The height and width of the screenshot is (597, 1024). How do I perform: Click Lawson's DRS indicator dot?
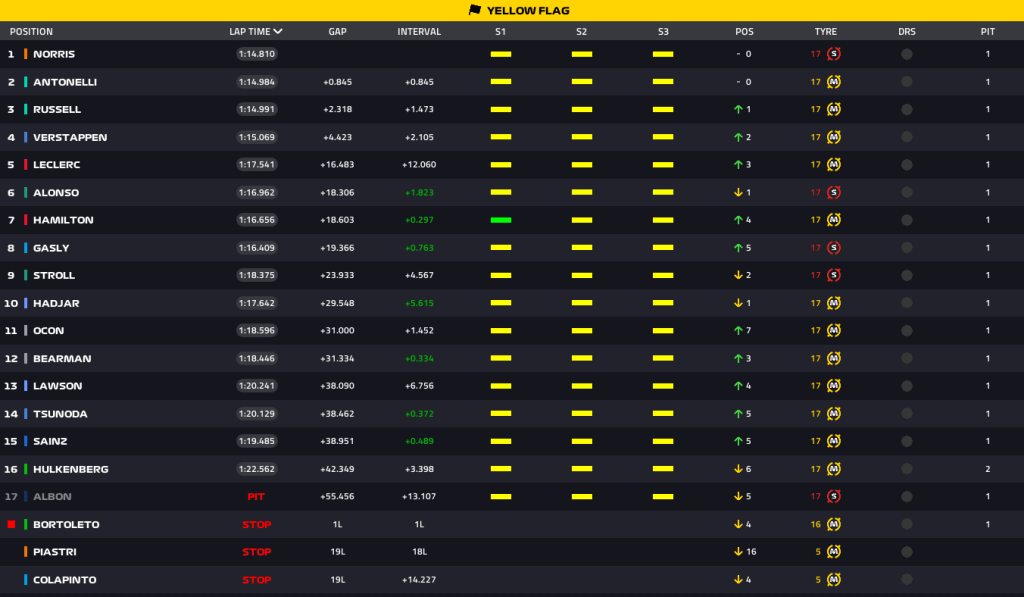pos(906,386)
